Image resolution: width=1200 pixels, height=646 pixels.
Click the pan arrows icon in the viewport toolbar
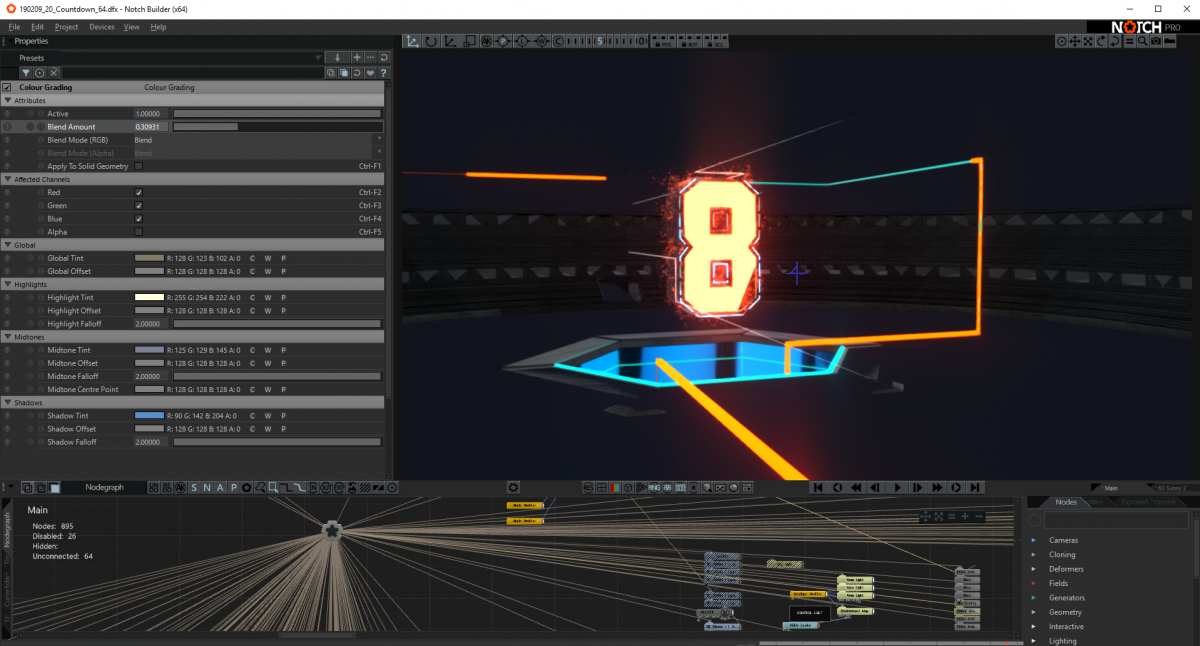click(1075, 41)
